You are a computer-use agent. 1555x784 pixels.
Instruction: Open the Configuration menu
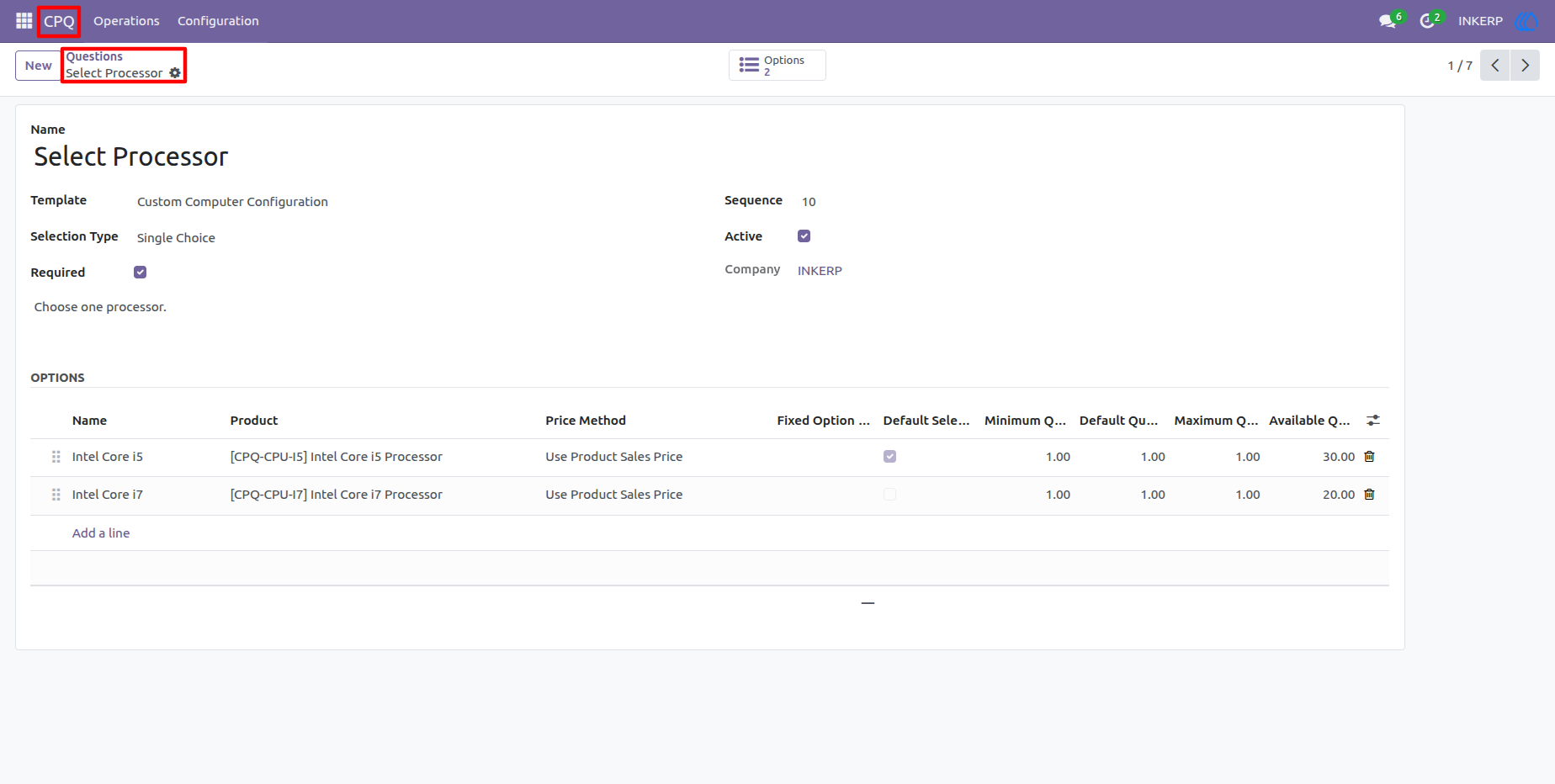218,21
